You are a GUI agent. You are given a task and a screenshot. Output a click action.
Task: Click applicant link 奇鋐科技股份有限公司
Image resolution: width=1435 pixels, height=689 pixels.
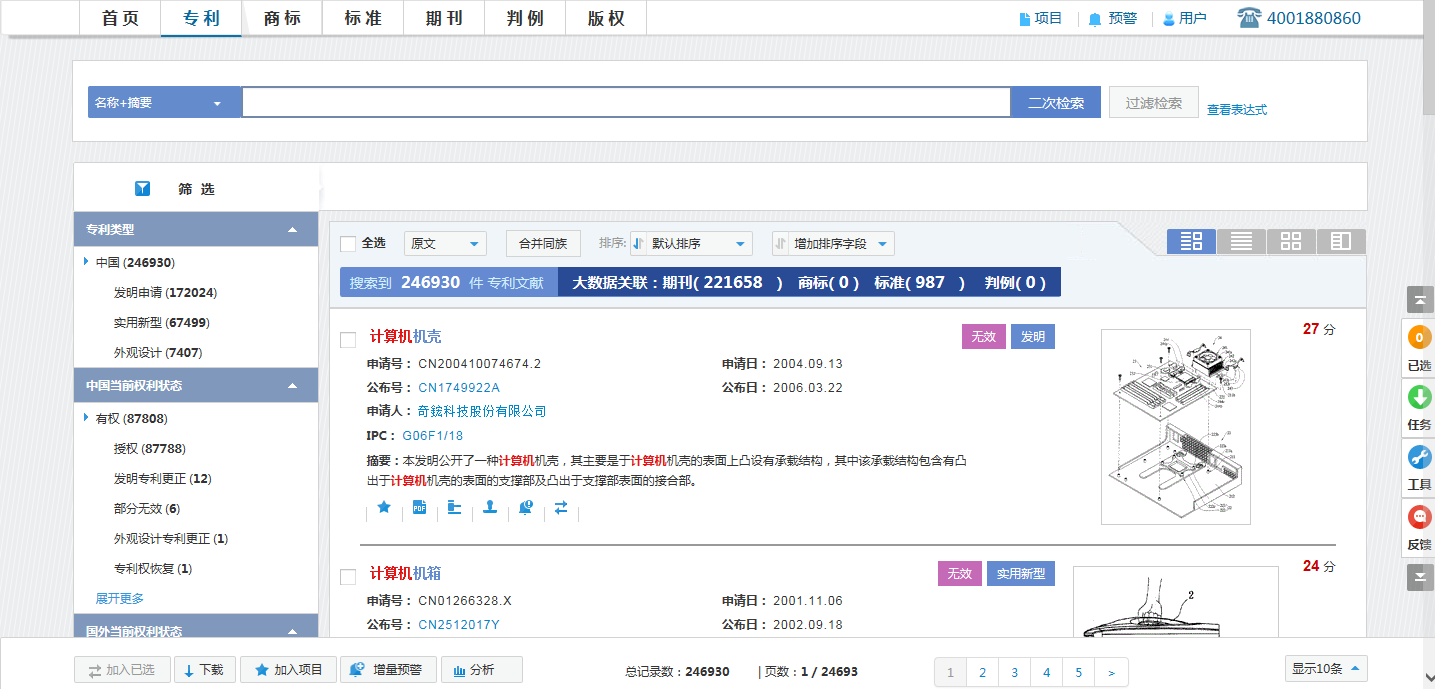tap(482, 412)
